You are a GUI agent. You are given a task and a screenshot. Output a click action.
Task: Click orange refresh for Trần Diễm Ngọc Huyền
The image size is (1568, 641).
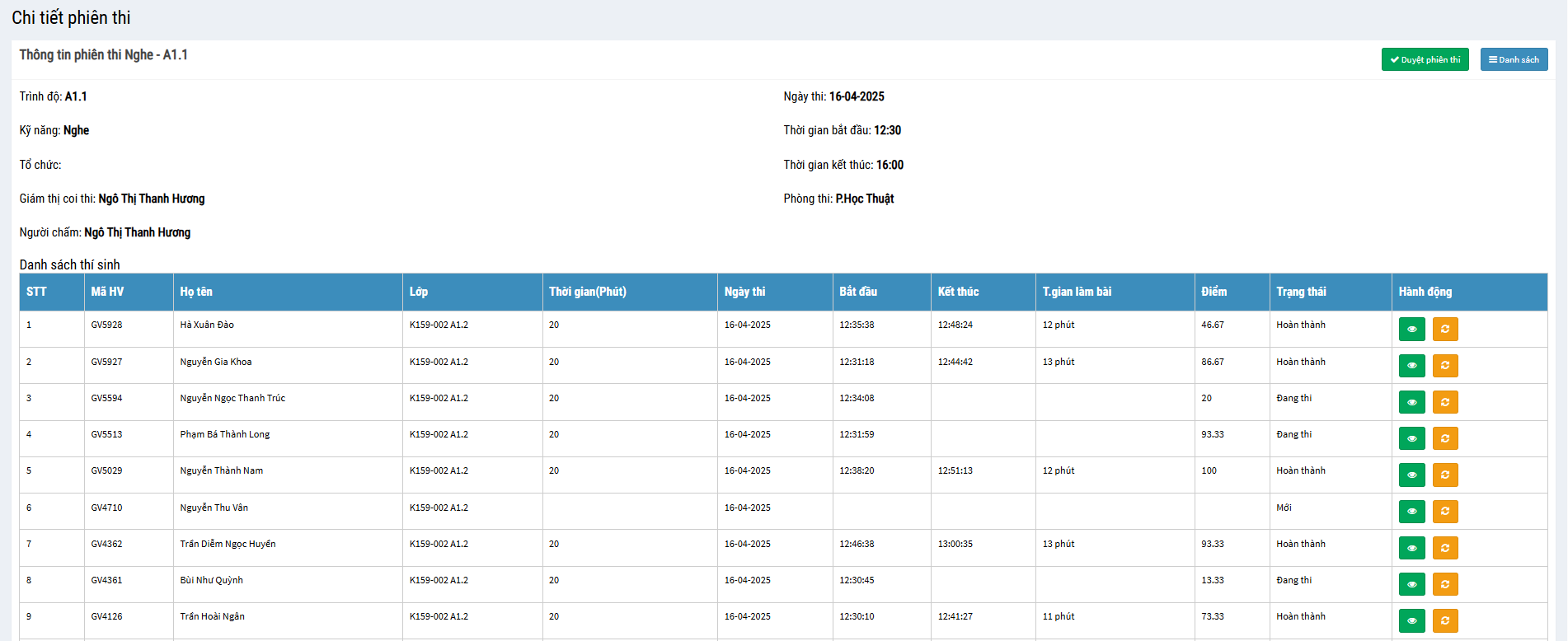coord(1444,548)
